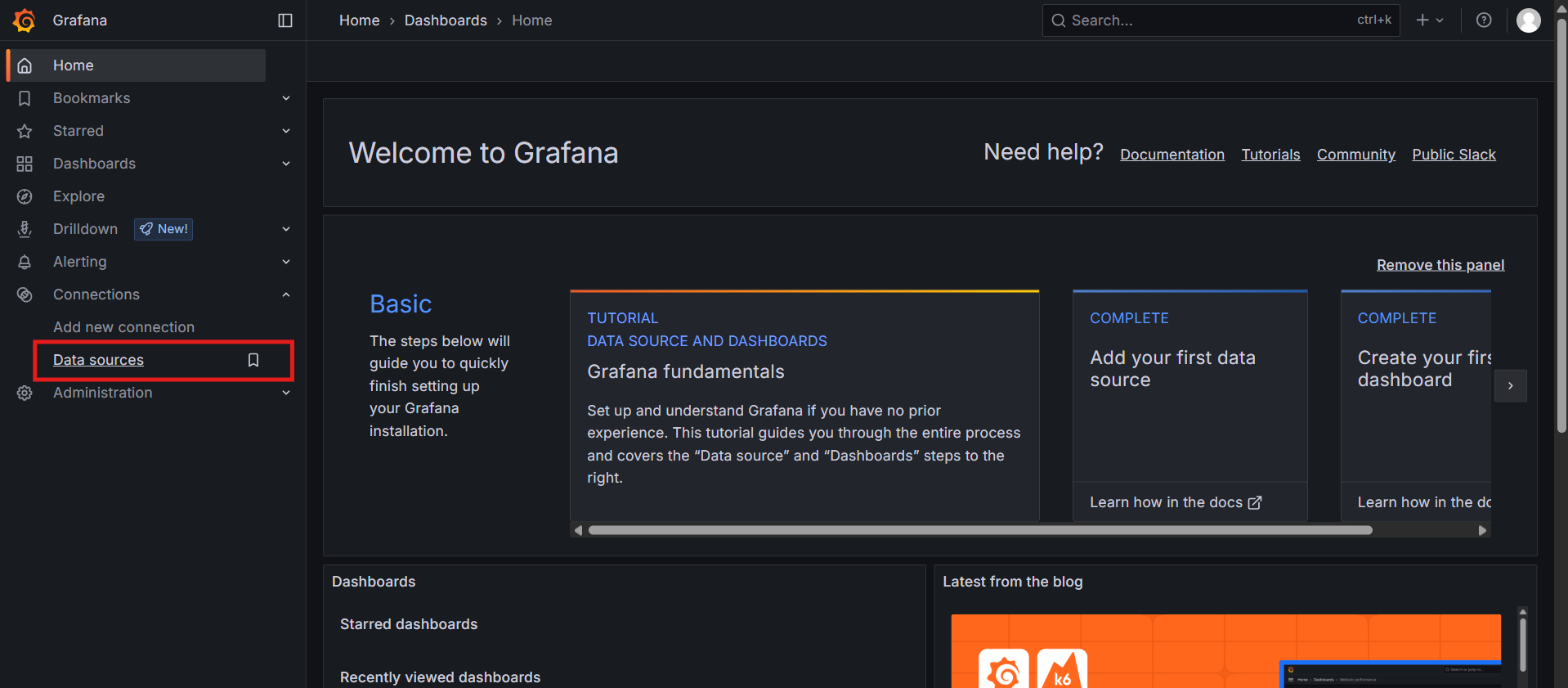Click the Connections icon in sidebar
Viewport: 1568px width, 688px height.
pyautogui.click(x=25, y=295)
